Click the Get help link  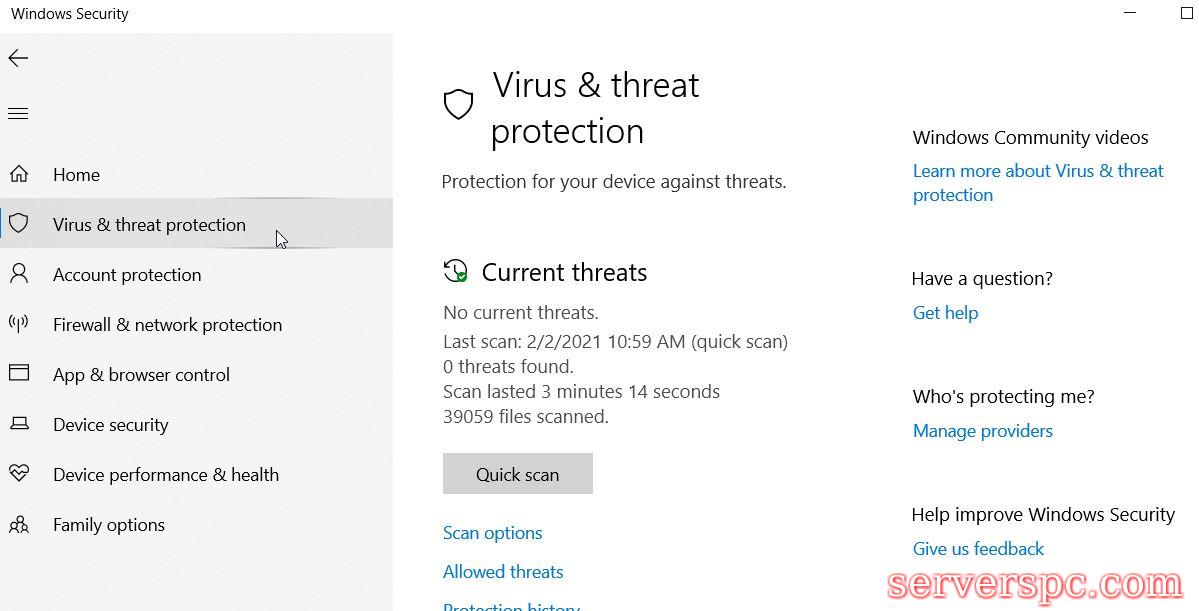point(945,313)
